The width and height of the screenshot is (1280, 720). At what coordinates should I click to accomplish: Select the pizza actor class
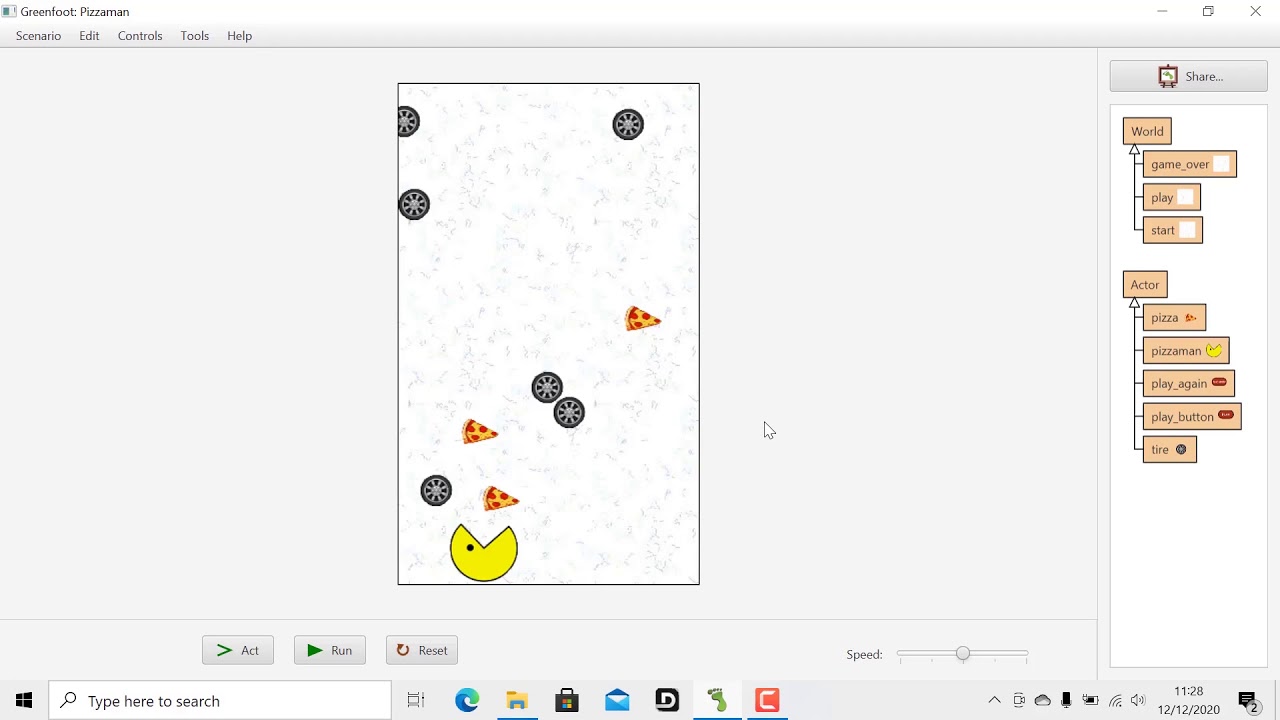[1175, 317]
